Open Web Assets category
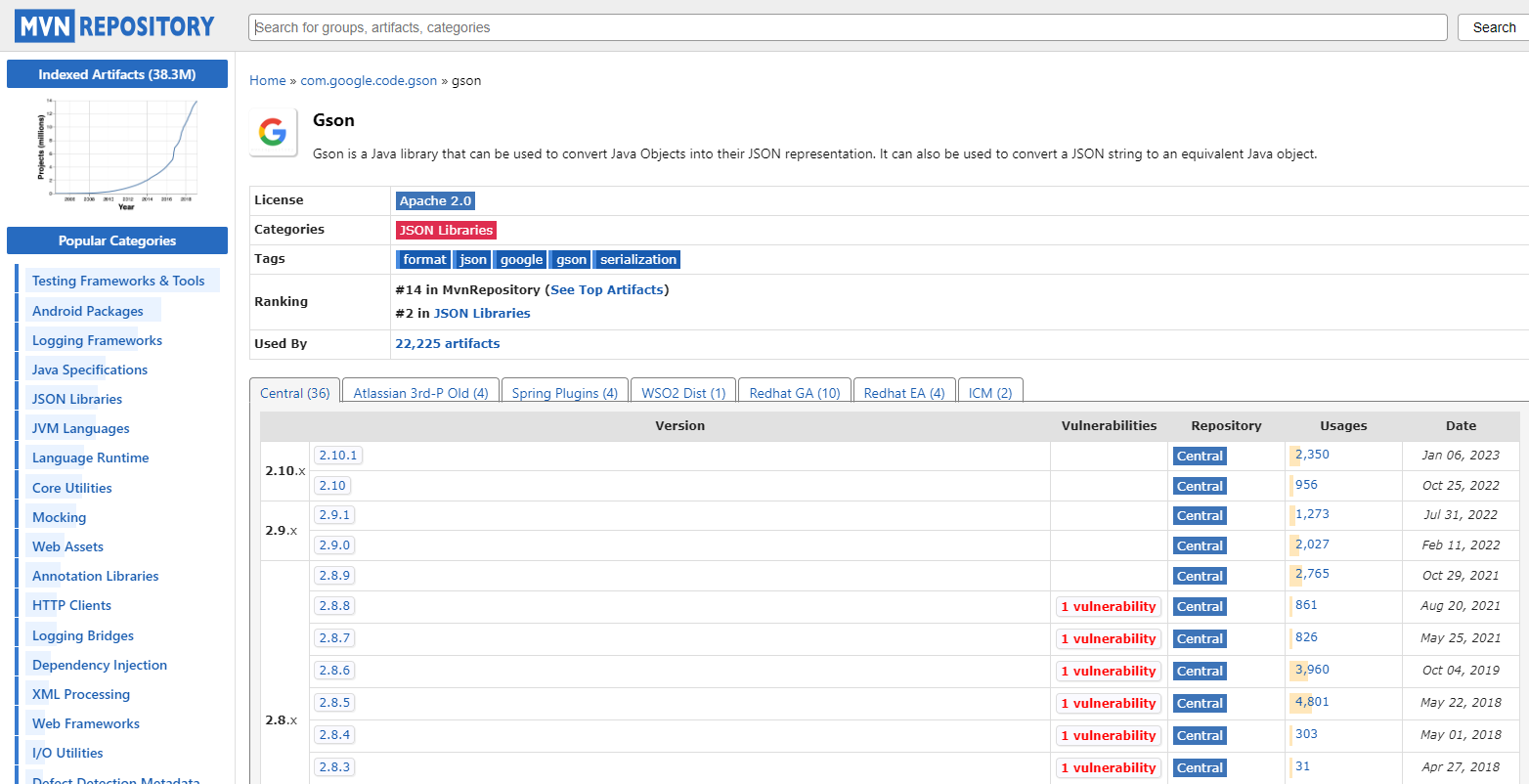 67,546
